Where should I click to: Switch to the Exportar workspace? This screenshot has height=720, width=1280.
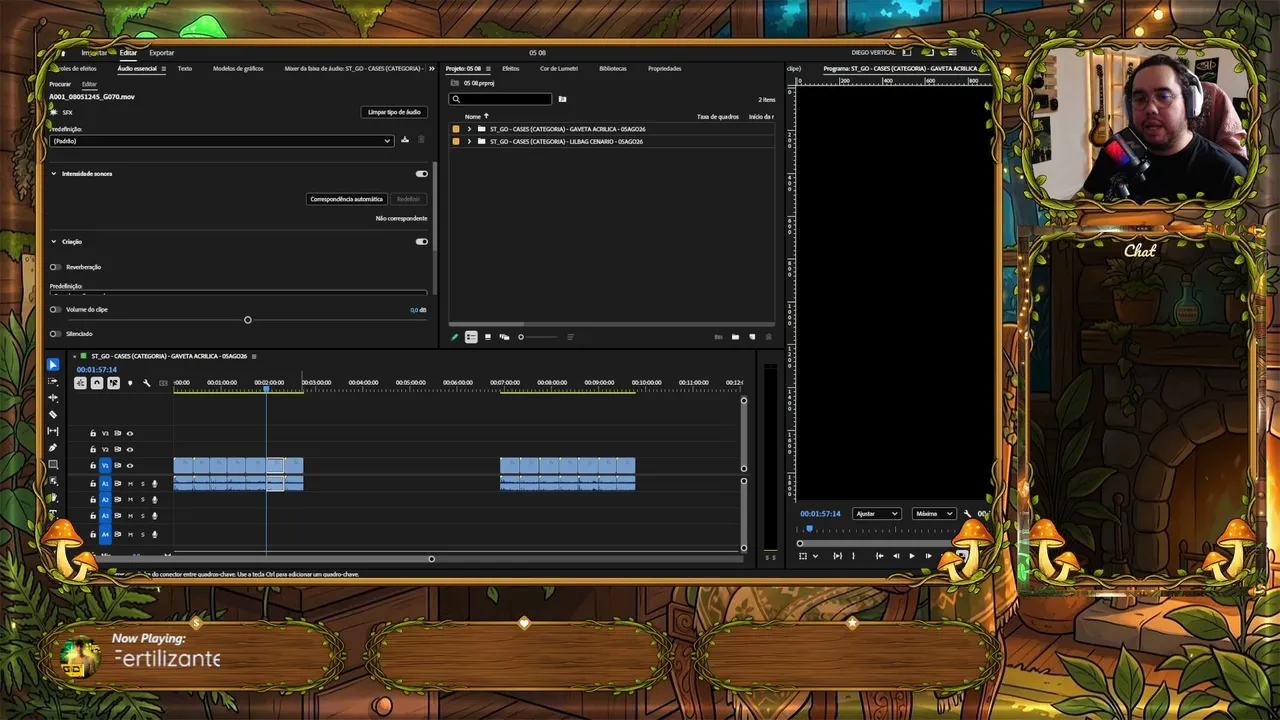161,53
